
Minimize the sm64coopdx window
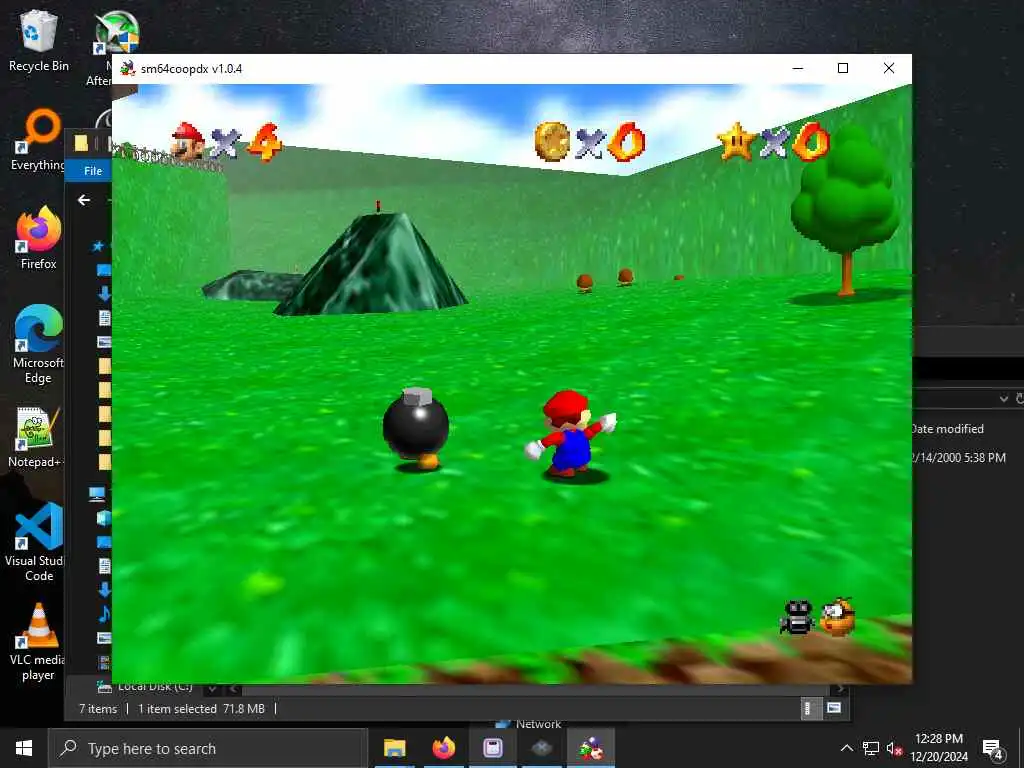[x=798, y=68]
